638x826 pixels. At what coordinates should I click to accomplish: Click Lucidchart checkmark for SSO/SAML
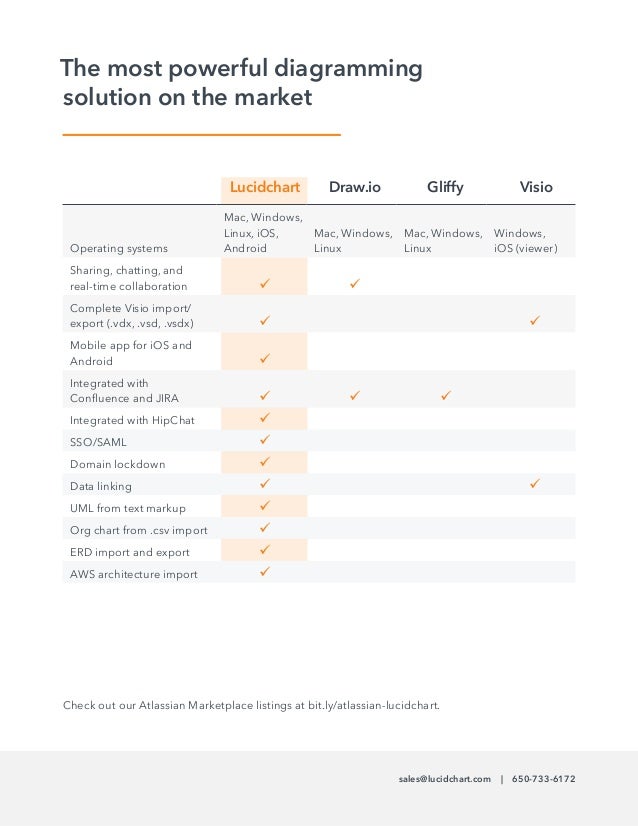click(265, 439)
